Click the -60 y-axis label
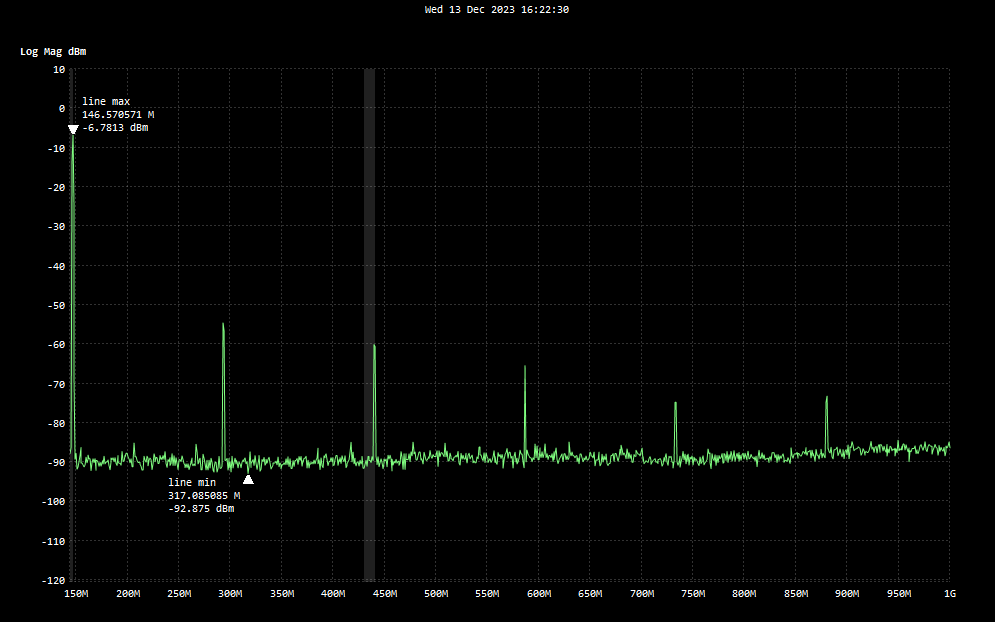This screenshot has width=995, height=622. tap(56, 345)
